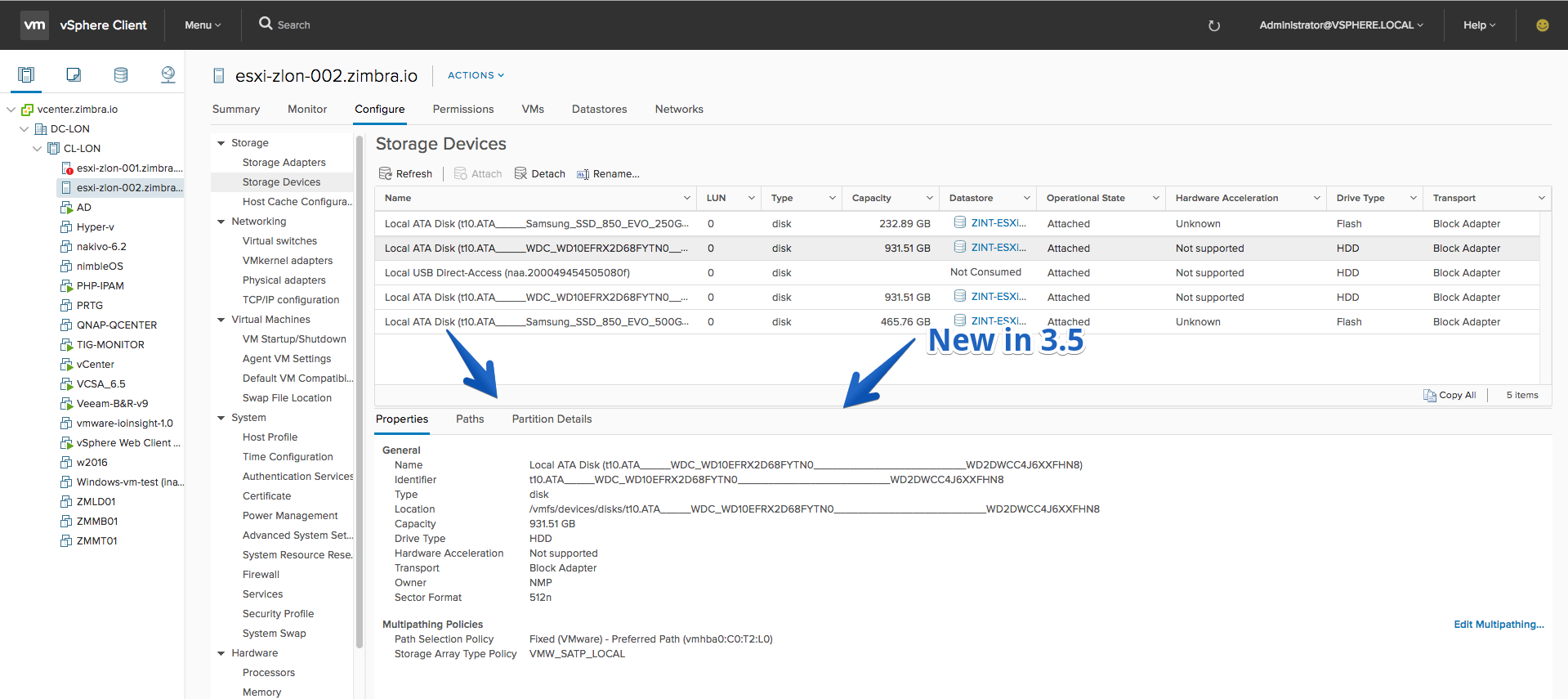Collapse the Hardware settings section
This screenshot has height=699, width=1568.
click(221, 653)
